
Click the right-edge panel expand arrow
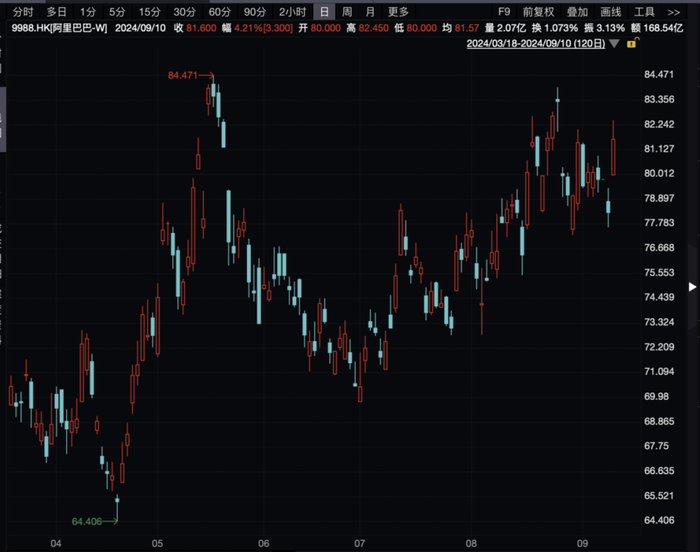(x=692, y=287)
